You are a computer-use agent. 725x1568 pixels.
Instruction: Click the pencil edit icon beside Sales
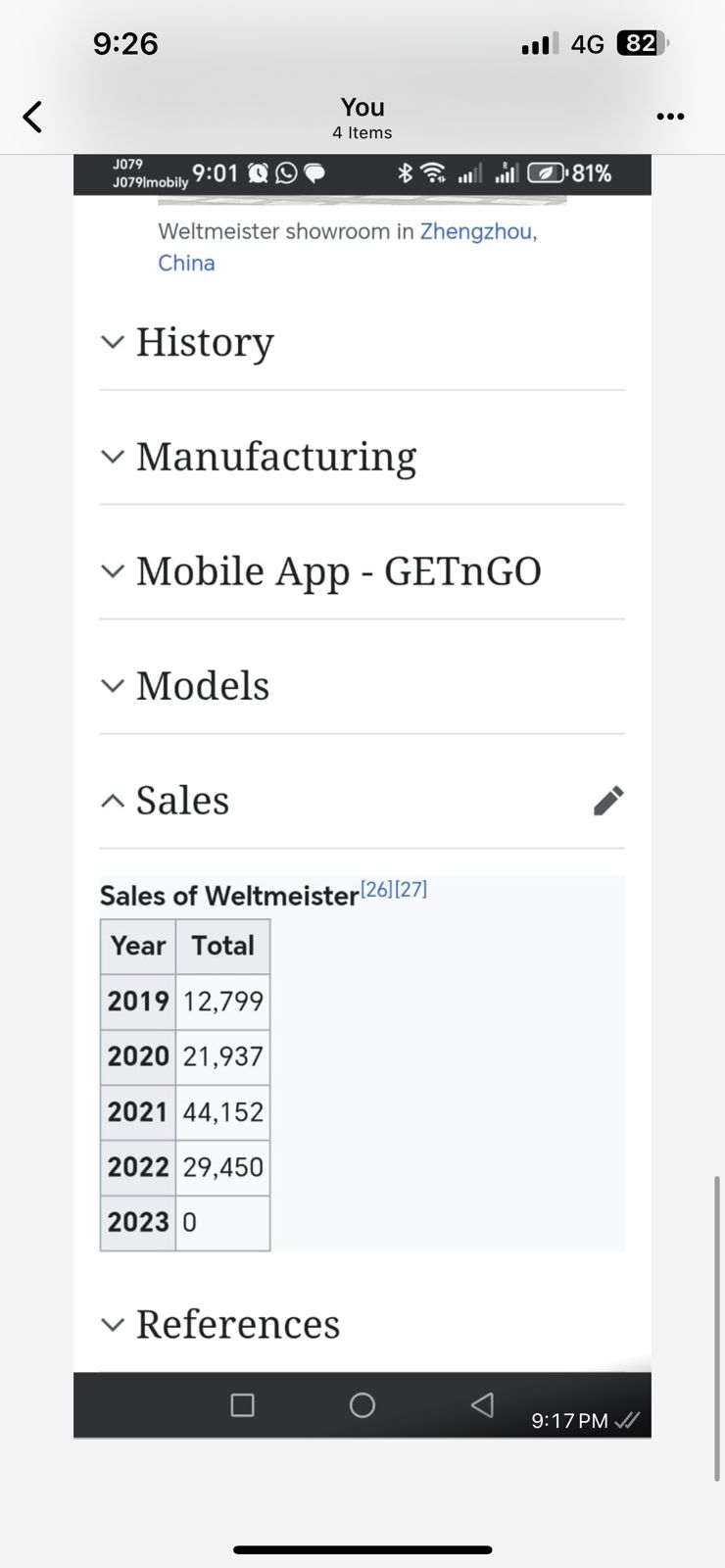[607, 801]
